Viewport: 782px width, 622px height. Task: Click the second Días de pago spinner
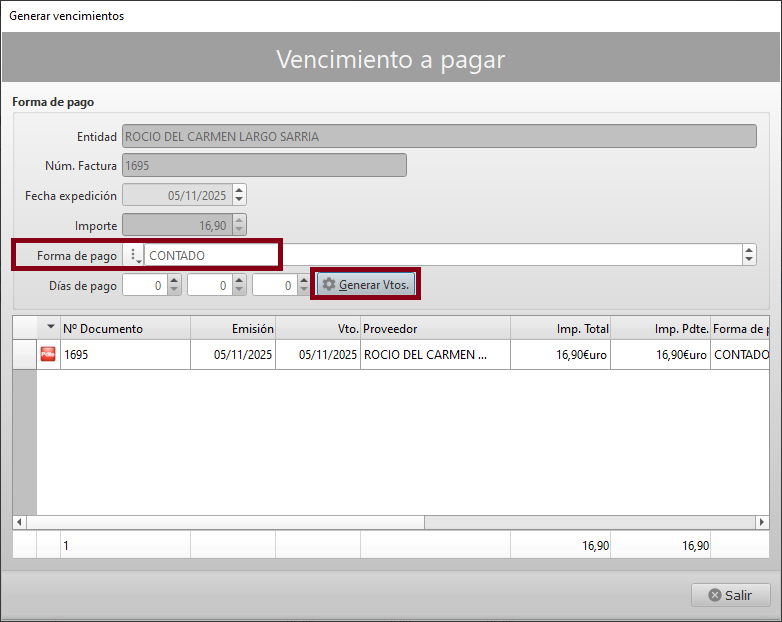pyautogui.click(x=239, y=286)
